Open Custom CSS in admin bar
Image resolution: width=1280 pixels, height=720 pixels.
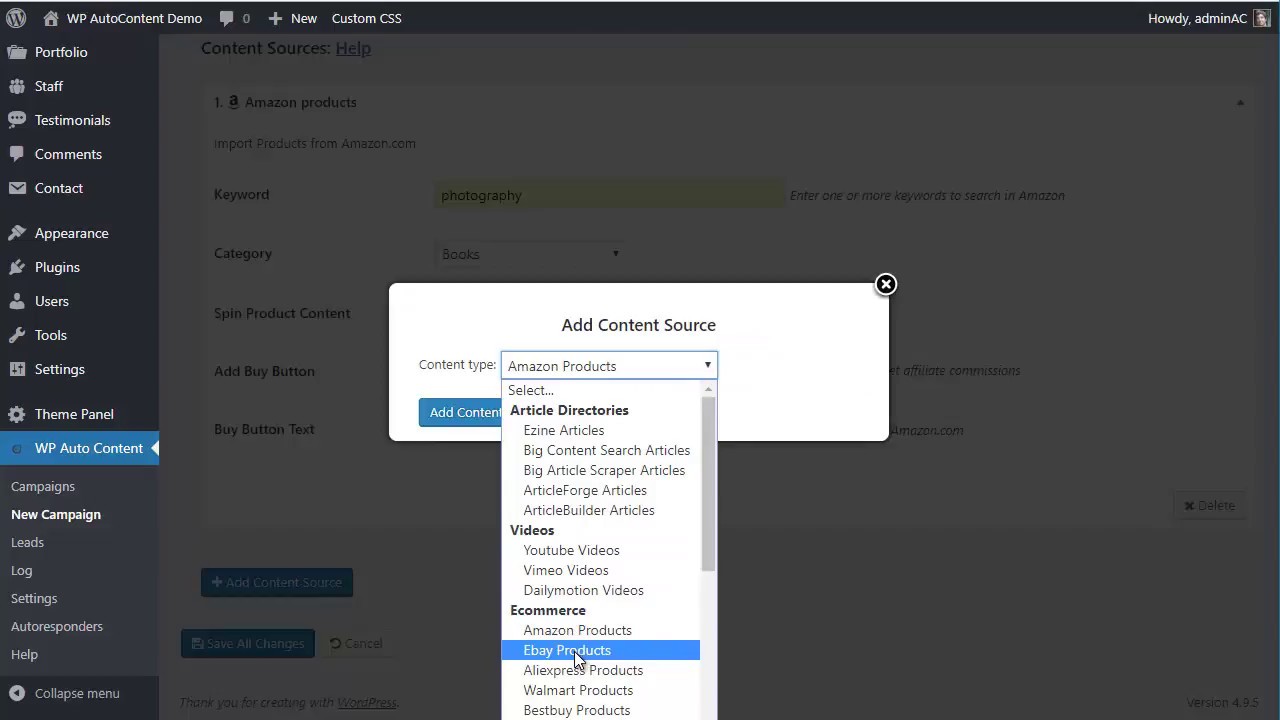pos(367,18)
